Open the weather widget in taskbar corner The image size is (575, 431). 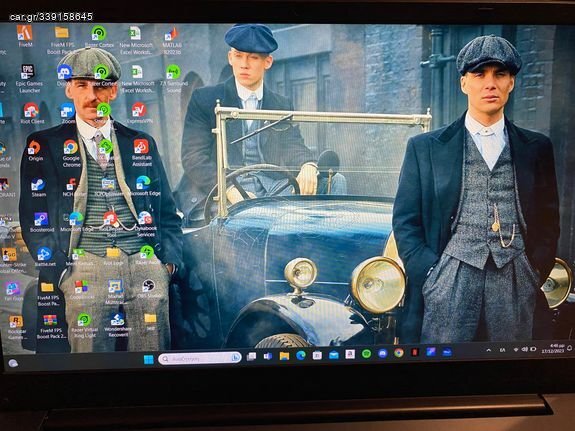tap(13, 363)
